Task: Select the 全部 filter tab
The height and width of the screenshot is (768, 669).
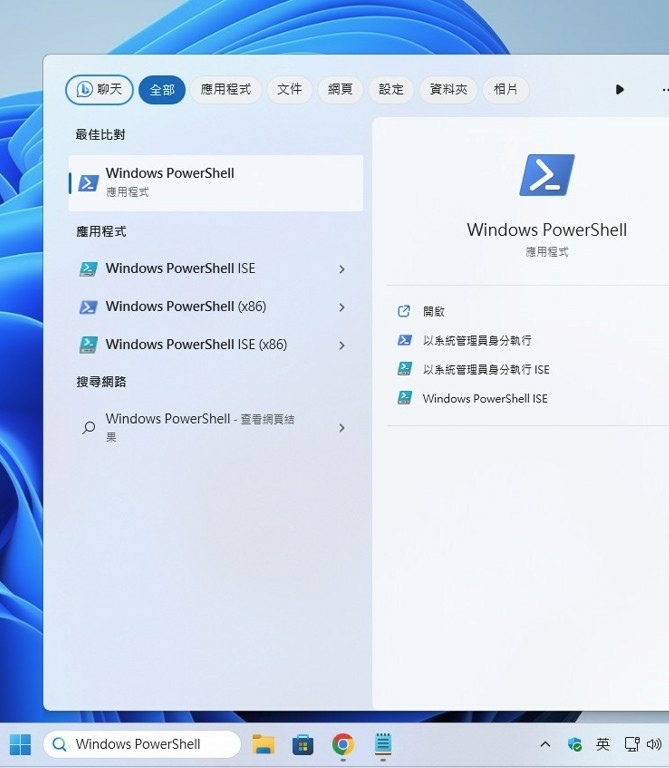Action: pyautogui.click(x=162, y=90)
